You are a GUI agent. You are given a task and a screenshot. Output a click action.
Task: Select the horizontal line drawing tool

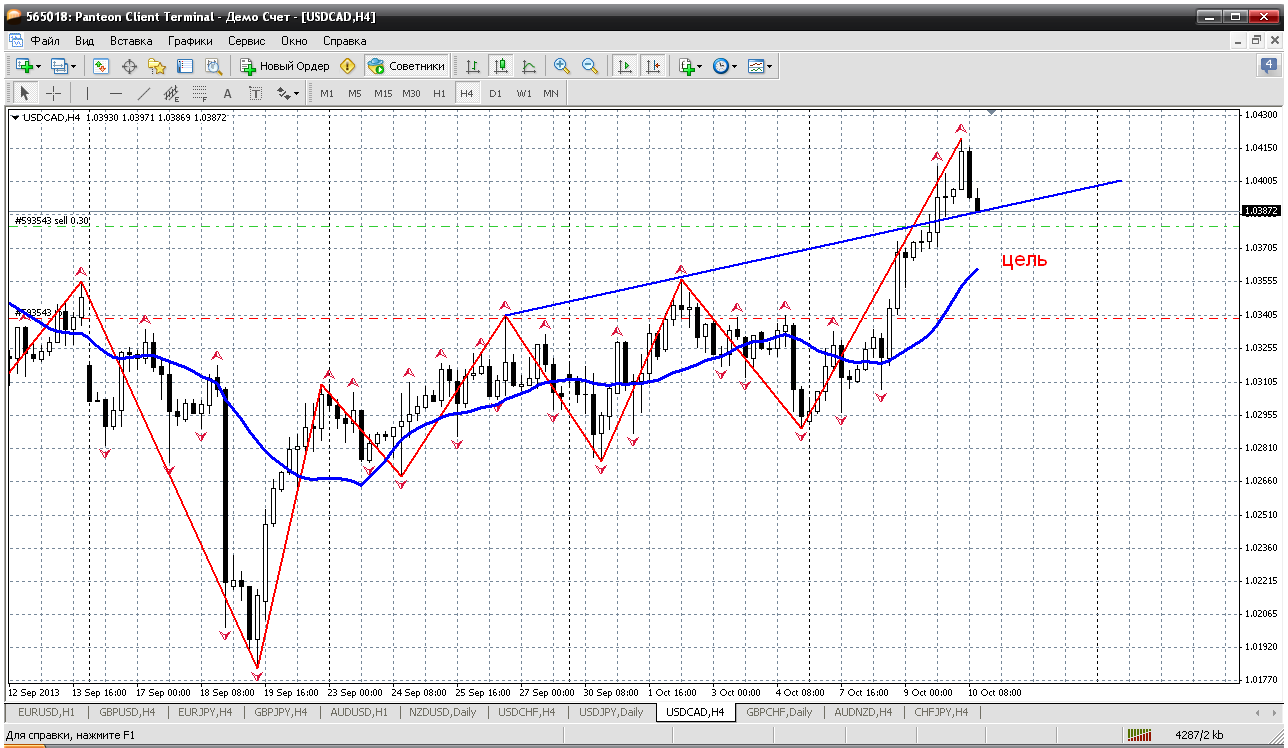click(116, 93)
